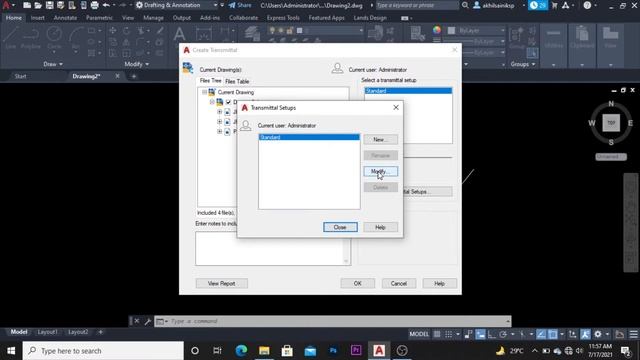The width and height of the screenshot is (640, 360).
Task: Toggle Infer Constraints in the status bar
Action: [468, 334]
